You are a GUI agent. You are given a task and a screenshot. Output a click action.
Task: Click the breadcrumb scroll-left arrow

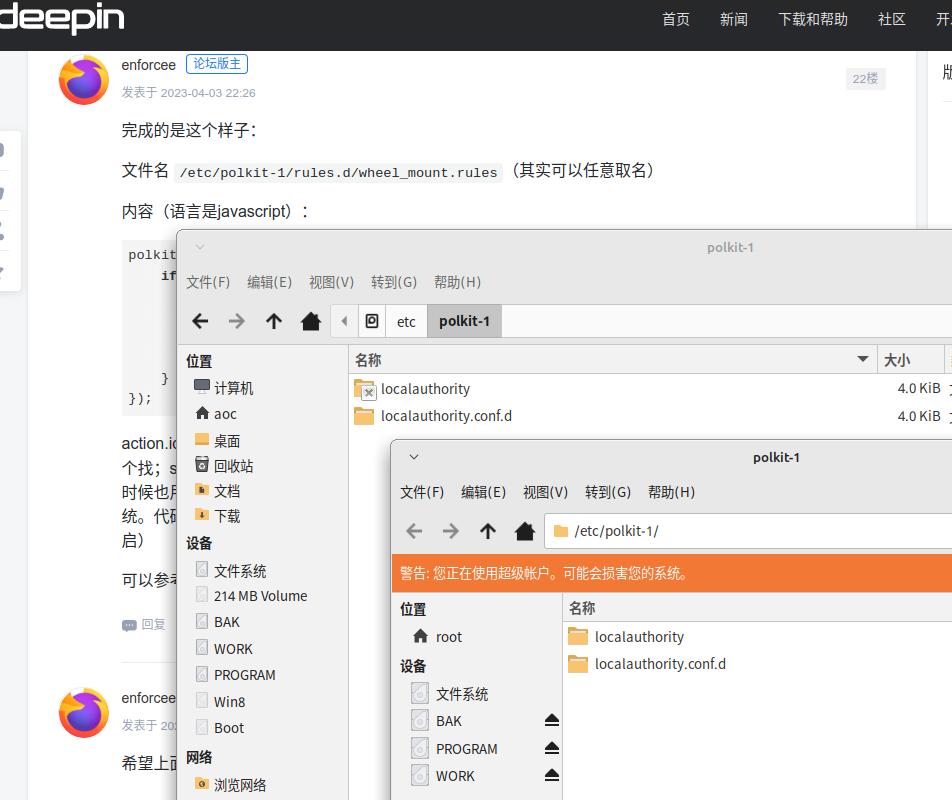344,321
